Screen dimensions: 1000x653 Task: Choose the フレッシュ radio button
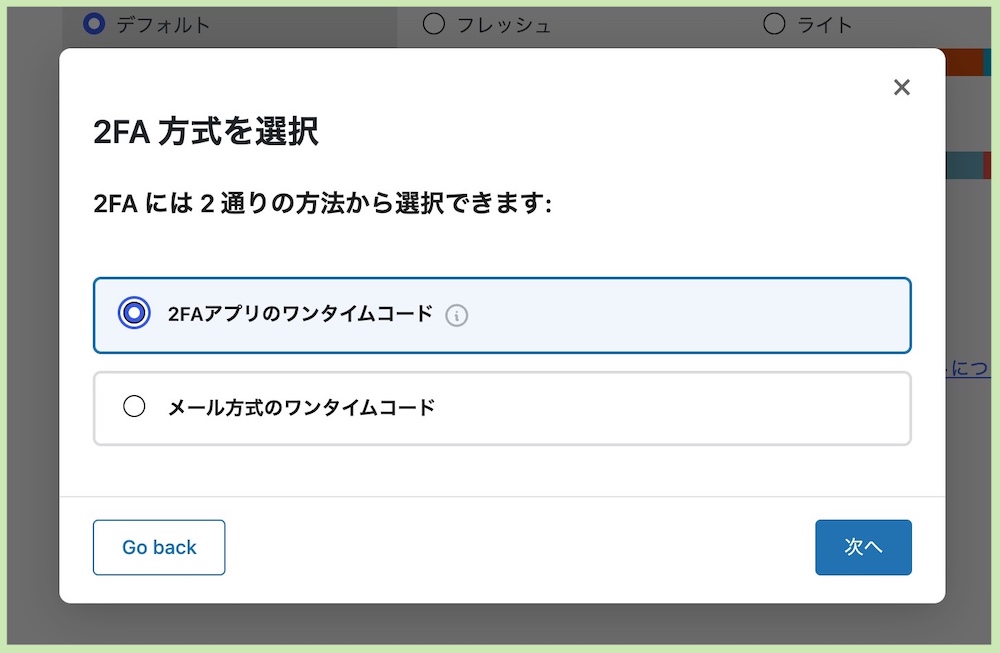tap(434, 24)
